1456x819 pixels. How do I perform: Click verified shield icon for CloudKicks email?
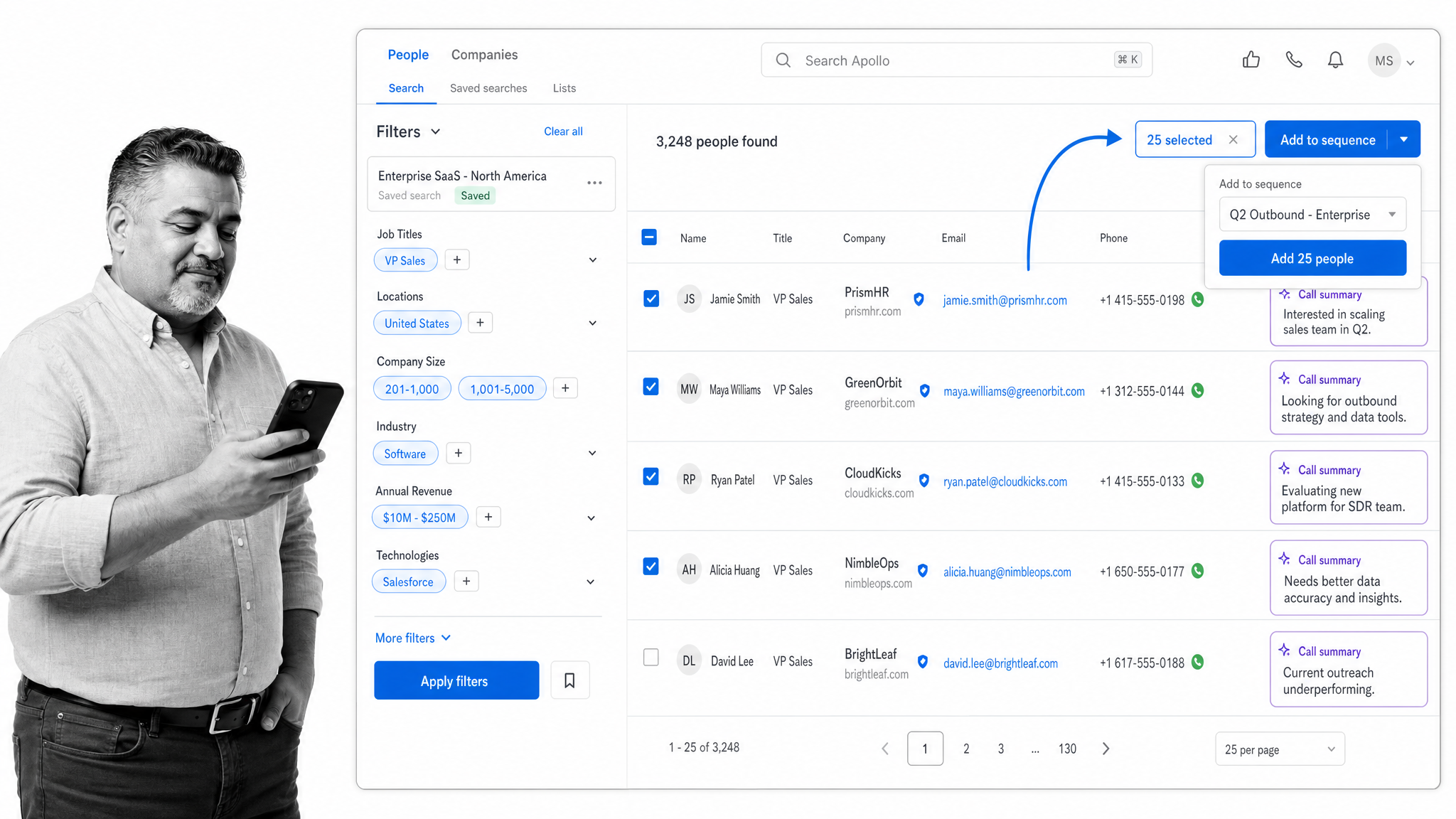click(x=924, y=481)
